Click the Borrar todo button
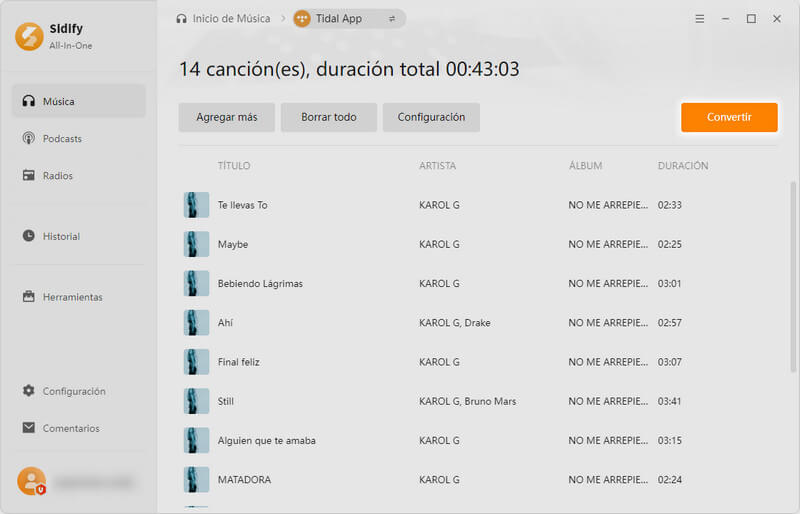This screenshot has height=514, width=800. coord(329,117)
